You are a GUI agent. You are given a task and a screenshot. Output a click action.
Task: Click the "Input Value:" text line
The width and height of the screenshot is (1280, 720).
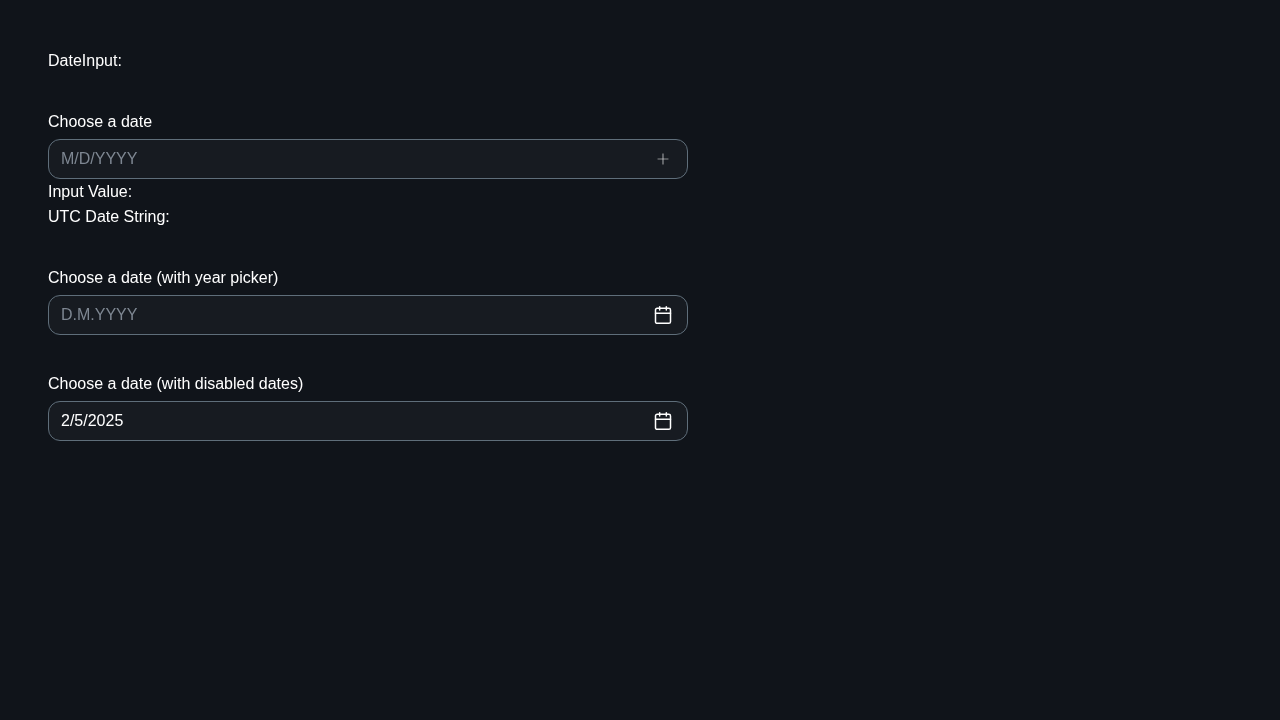point(90,192)
